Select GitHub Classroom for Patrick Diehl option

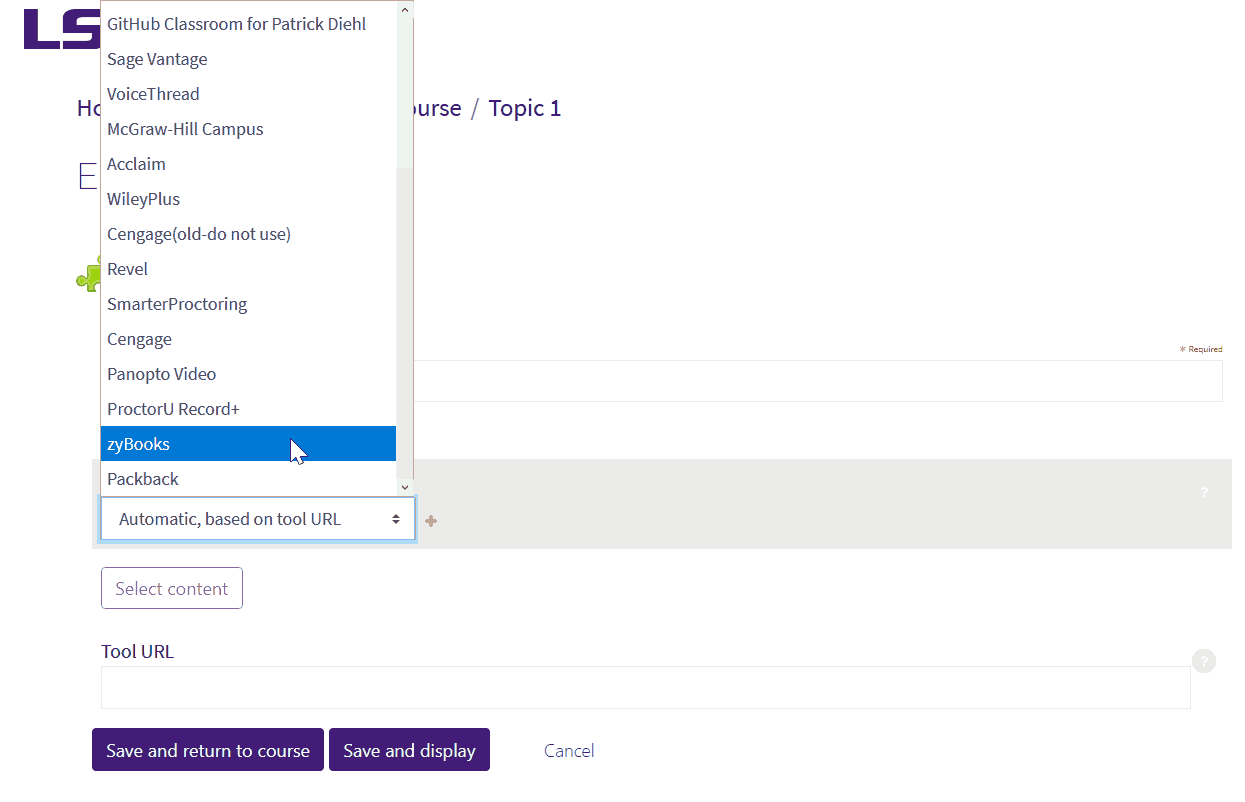pos(248,24)
